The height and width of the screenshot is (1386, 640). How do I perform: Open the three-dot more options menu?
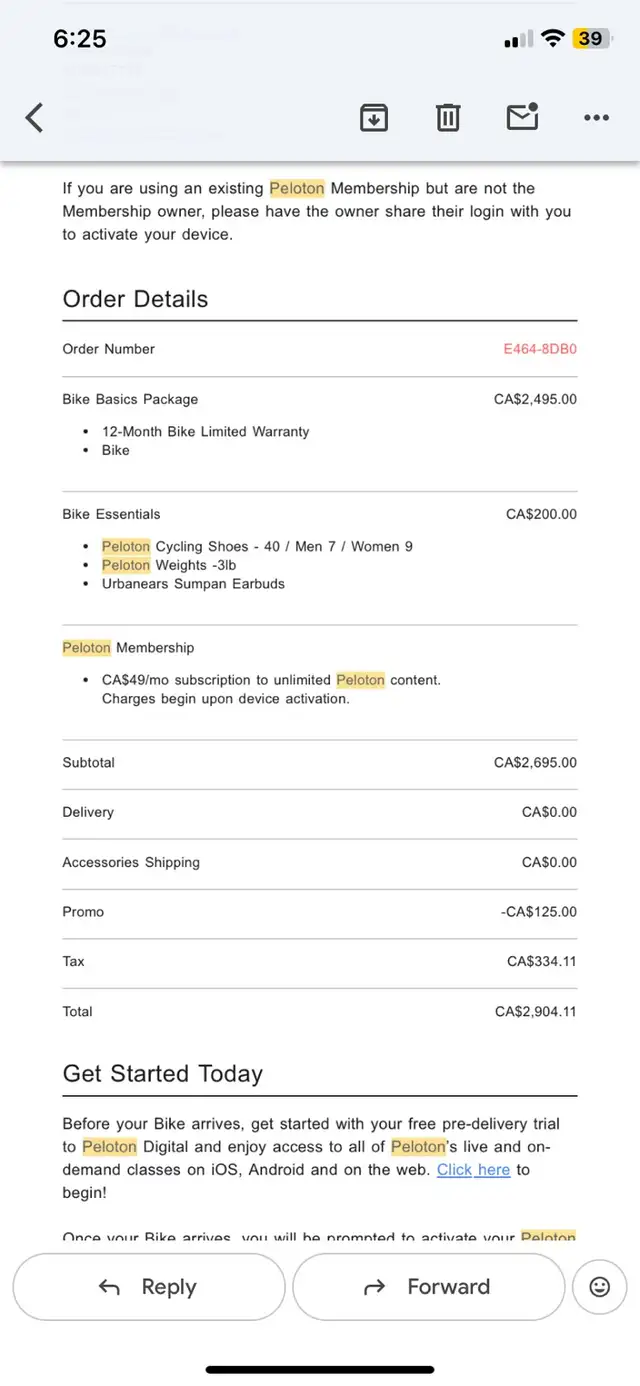coord(596,118)
